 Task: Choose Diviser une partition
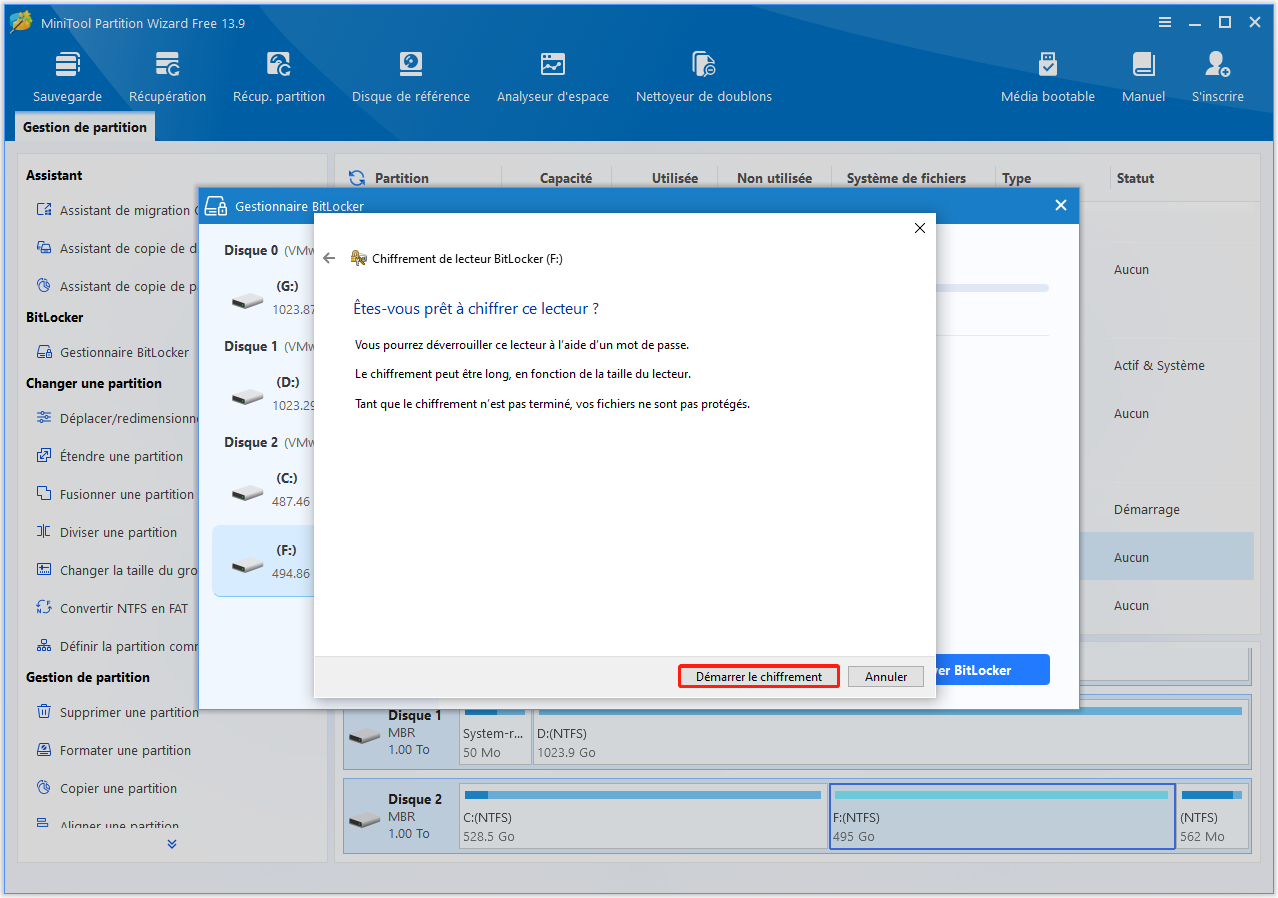coord(107,532)
